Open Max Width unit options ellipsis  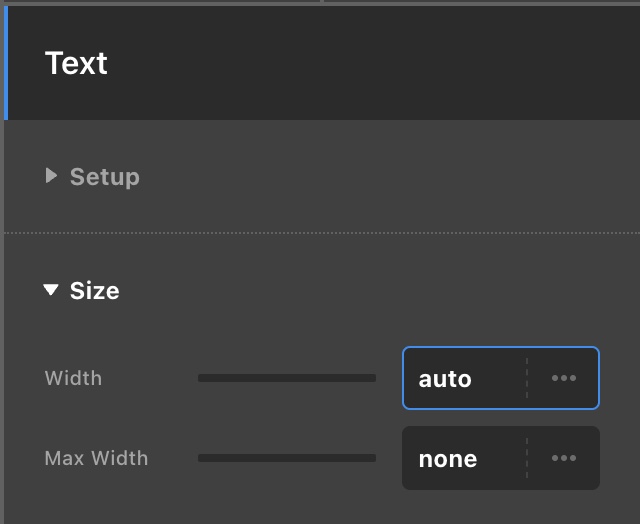(564, 459)
